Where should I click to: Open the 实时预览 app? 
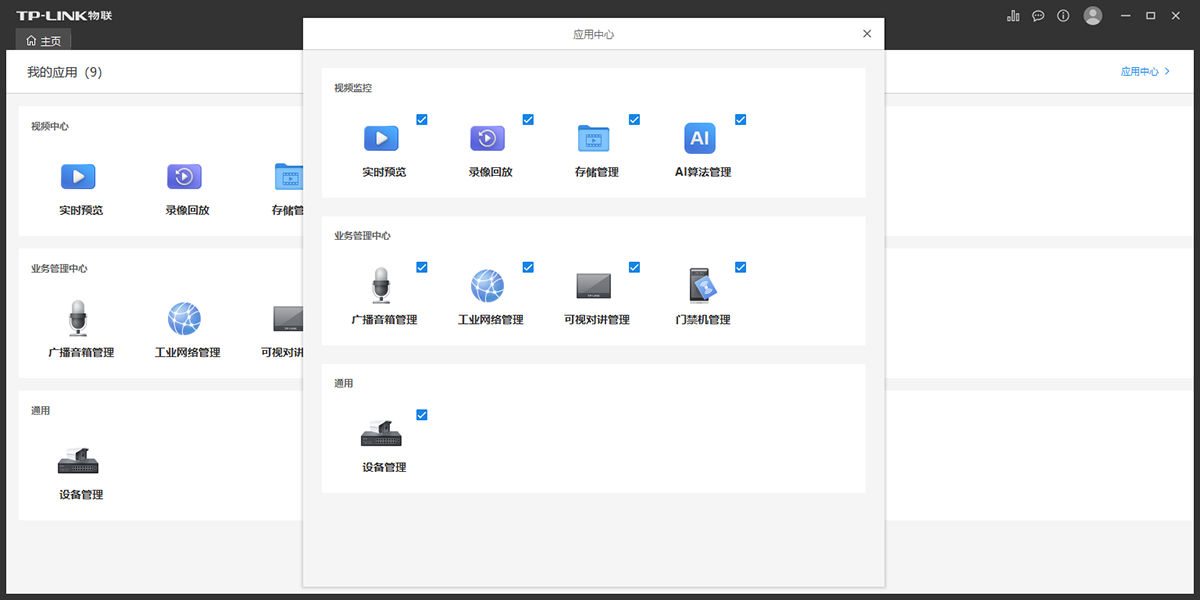(x=381, y=138)
